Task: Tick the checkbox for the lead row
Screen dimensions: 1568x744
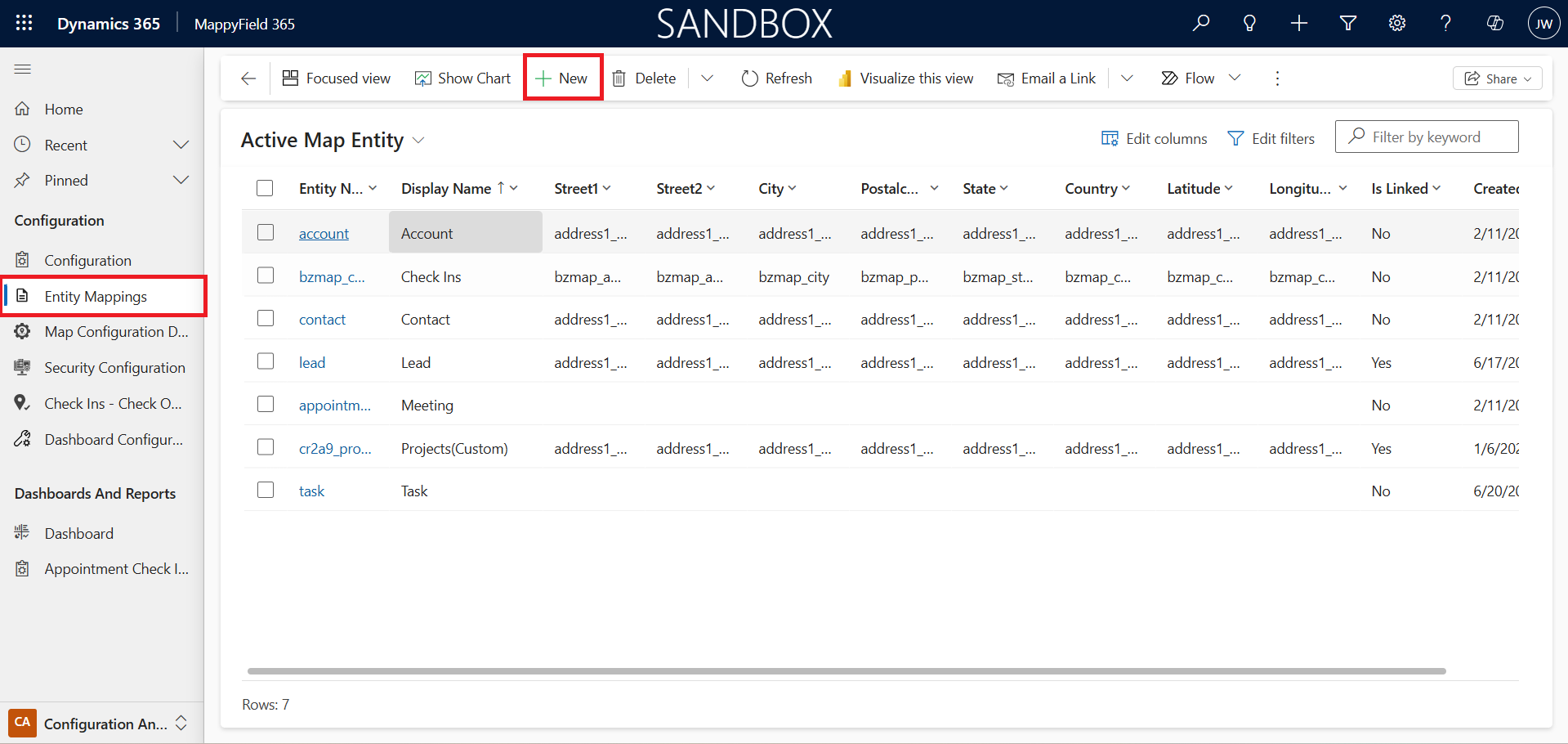Action: [x=266, y=361]
